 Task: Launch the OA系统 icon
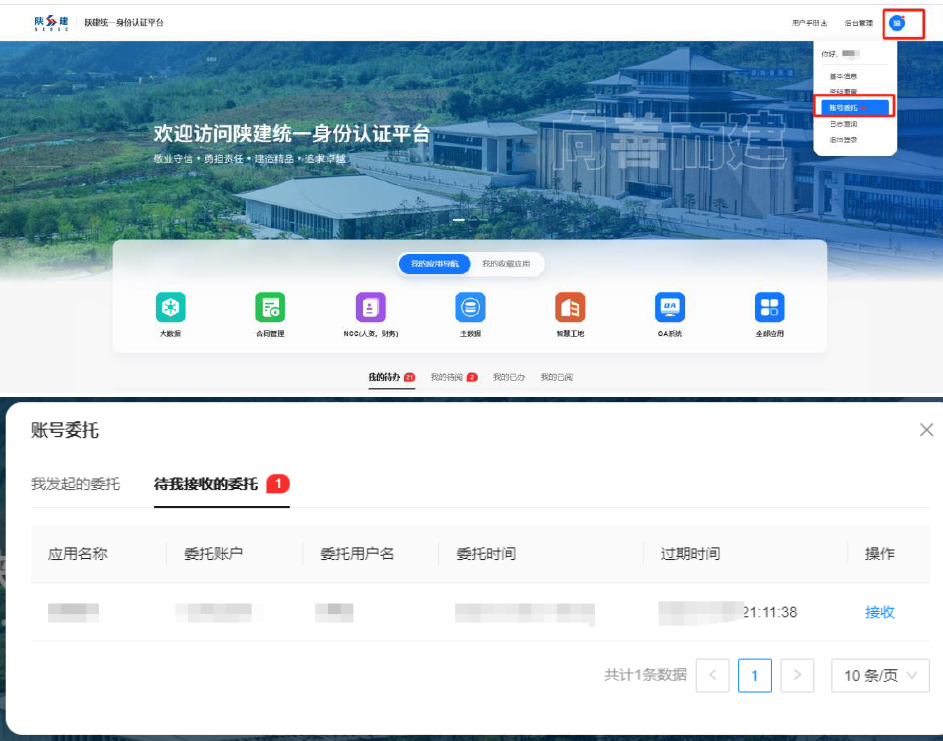[669, 308]
